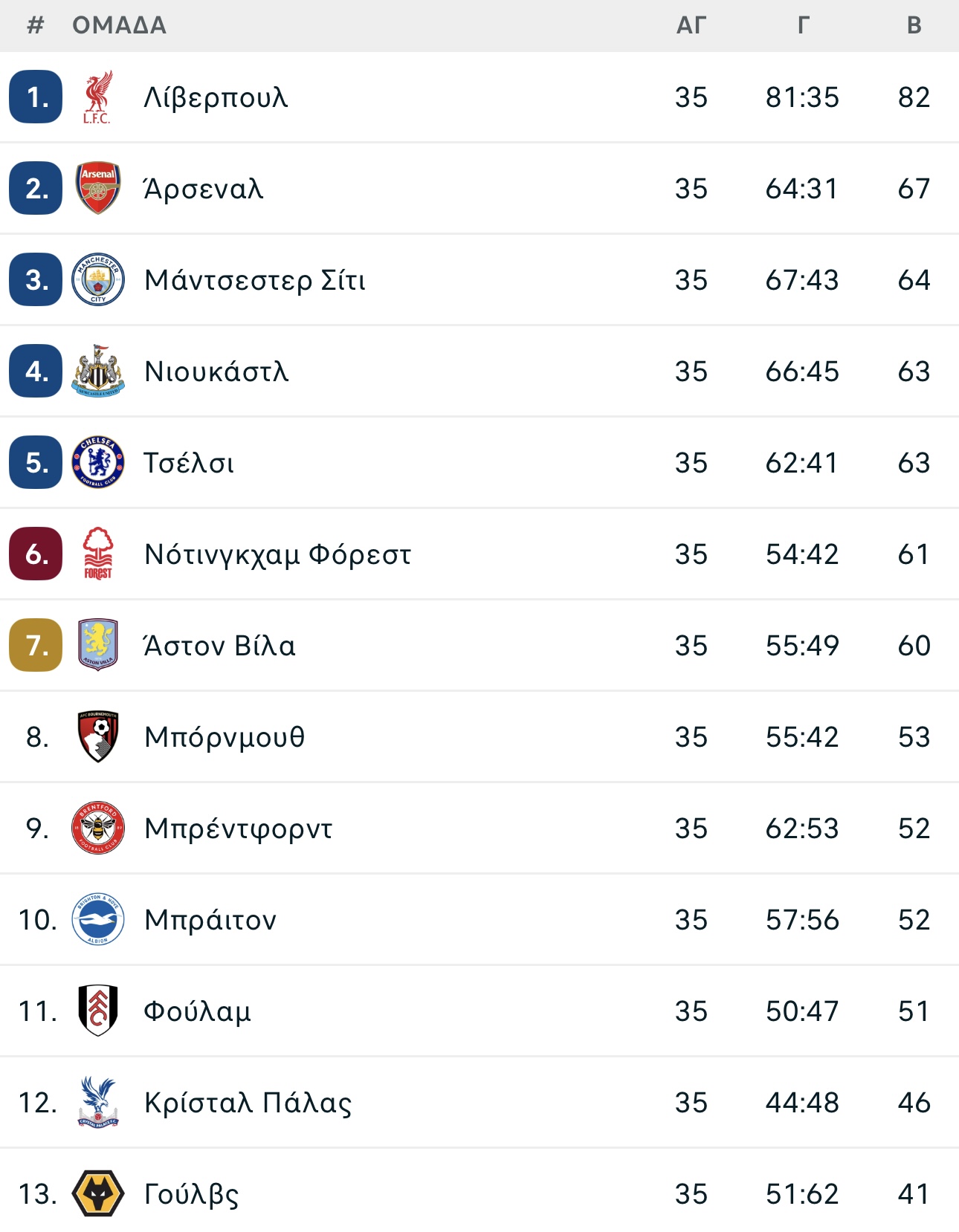The width and height of the screenshot is (959, 1232).
Task: Sort by the ΑΓ column header
Action: (x=691, y=25)
